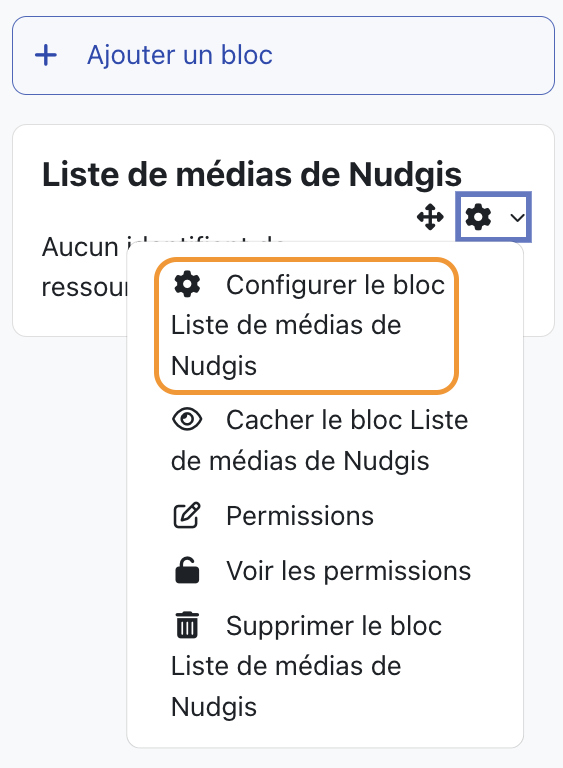Click the Nudgis line under Configurer le bloc
This screenshot has width=563, height=768.
click(214, 366)
